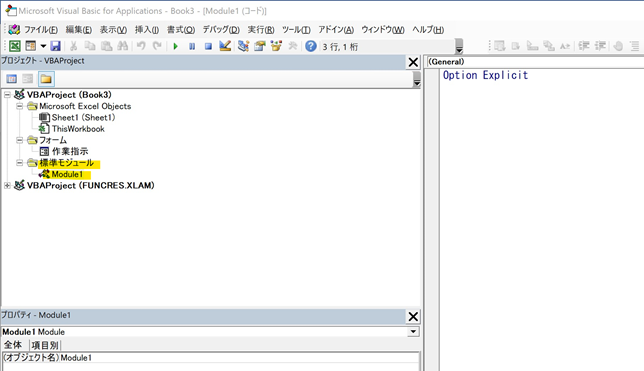
Task: Click the View Microsoft Excel toolbar icon
Action: pos(15,46)
